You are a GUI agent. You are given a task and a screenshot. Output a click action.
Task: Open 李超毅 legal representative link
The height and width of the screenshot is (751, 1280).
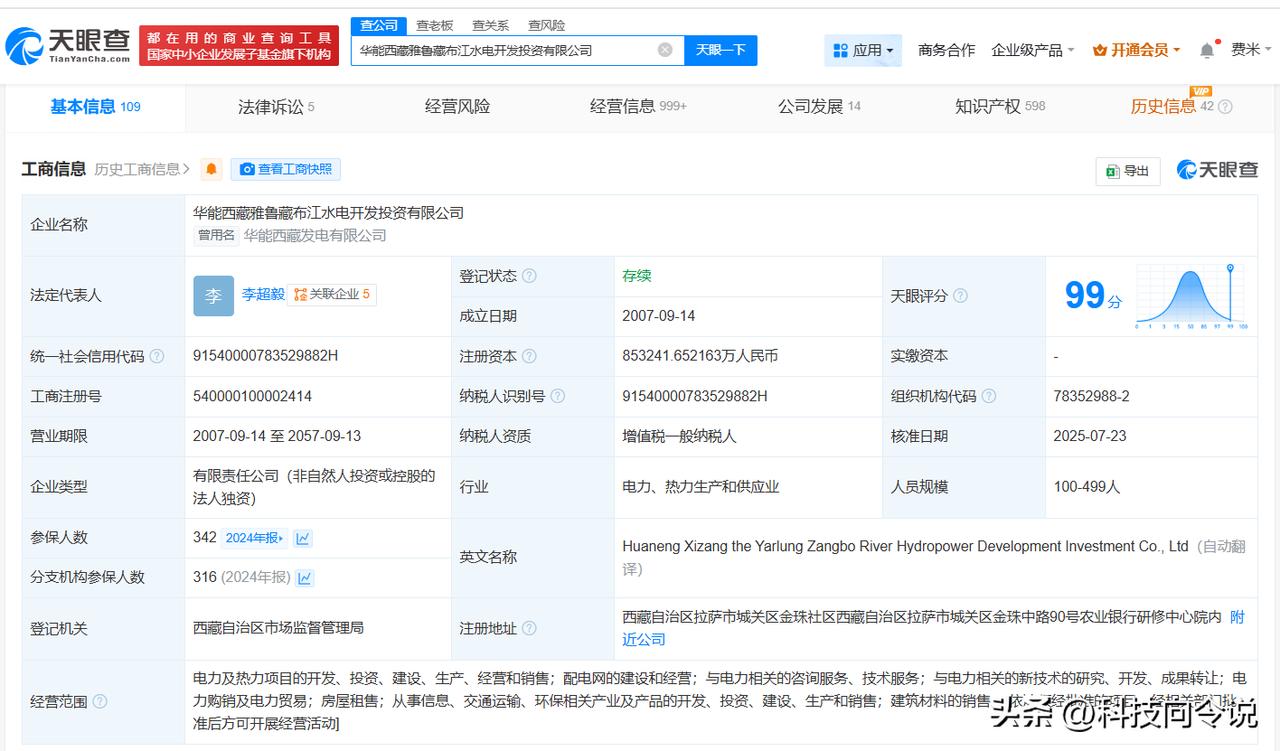263,294
